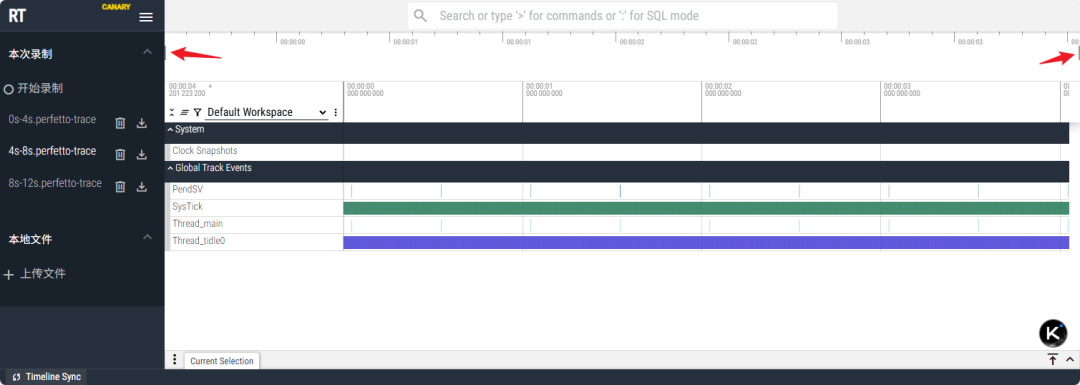Open the 8s-12s.perfetto-trace file
This screenshot has height=385, width=1080.
tap(55, 183)
